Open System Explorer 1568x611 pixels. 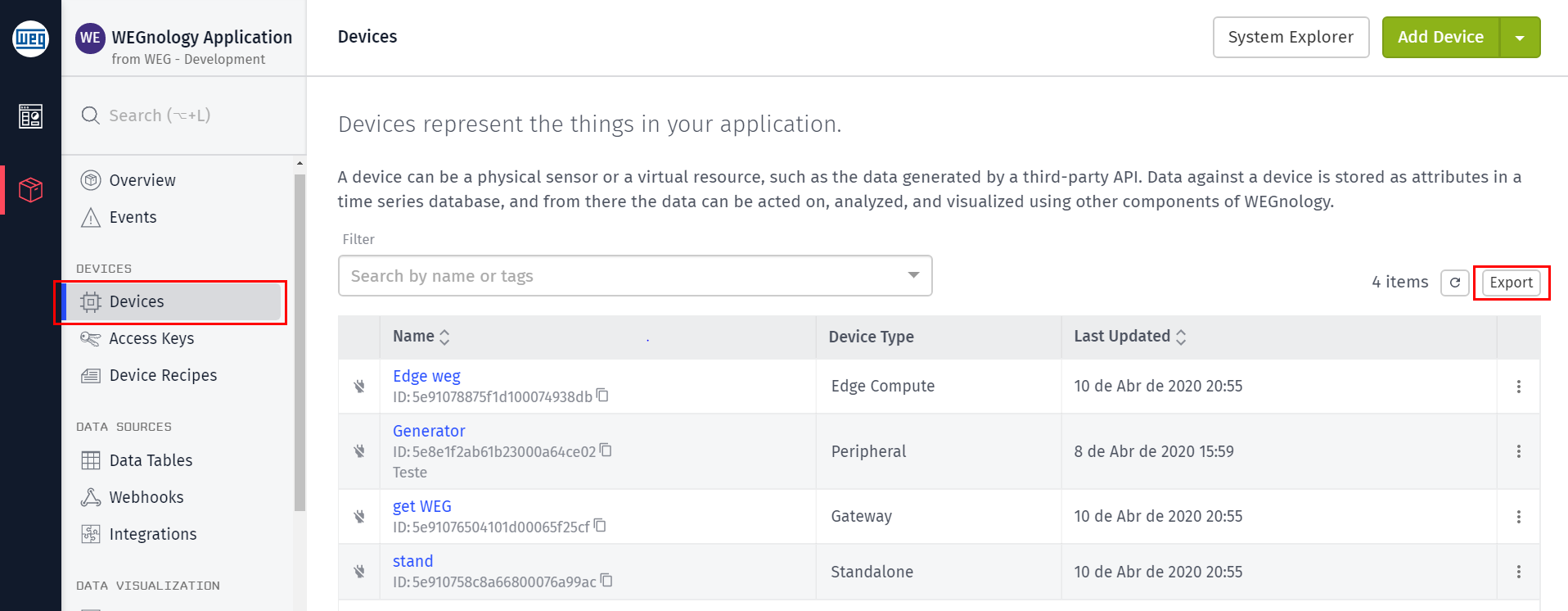point(1291,38)
